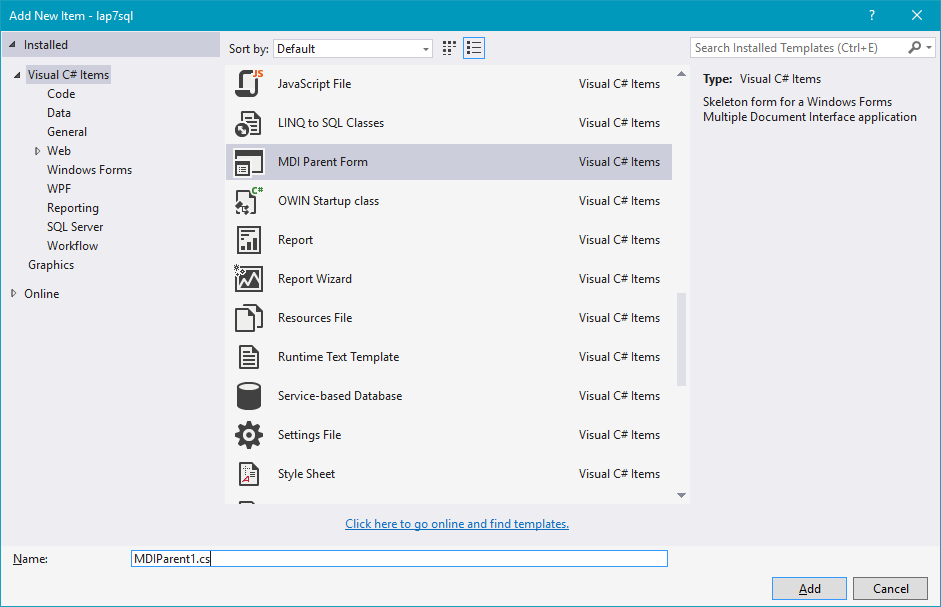Image resolution: width=941 pixels, height=607 pixels.
Task: Toggle the list view display mode
Action: click(x=474, y=47)
